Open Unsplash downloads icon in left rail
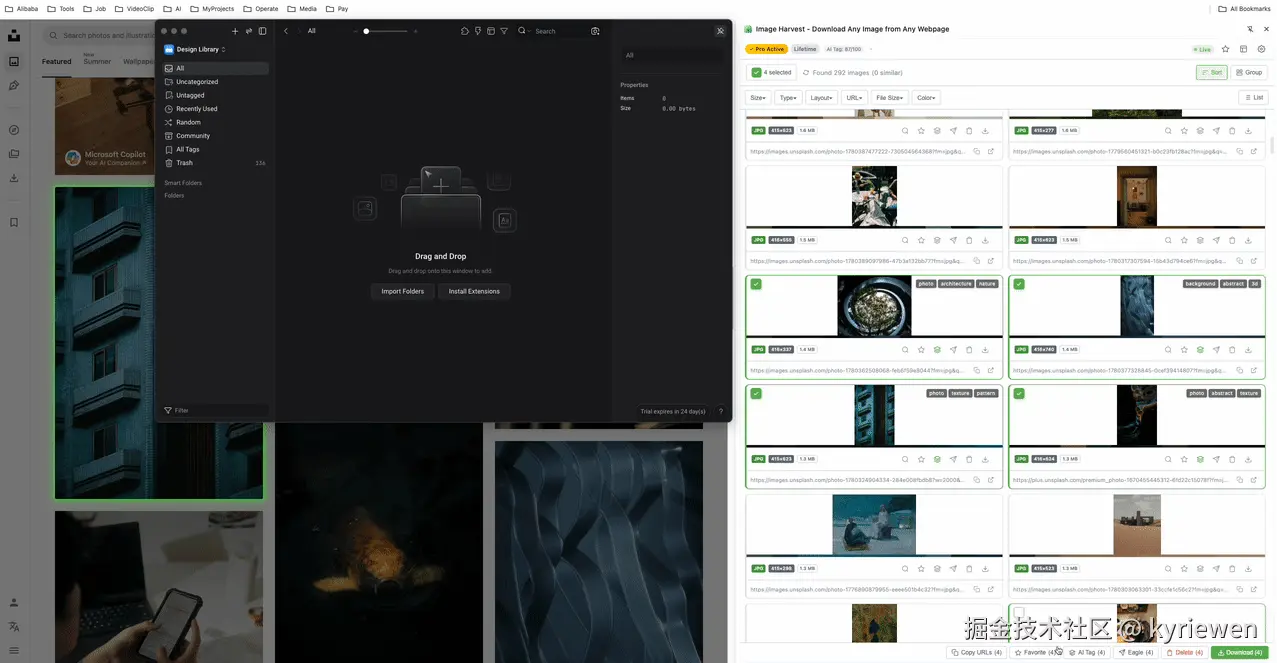1277x663 pixels. (14, 178)
